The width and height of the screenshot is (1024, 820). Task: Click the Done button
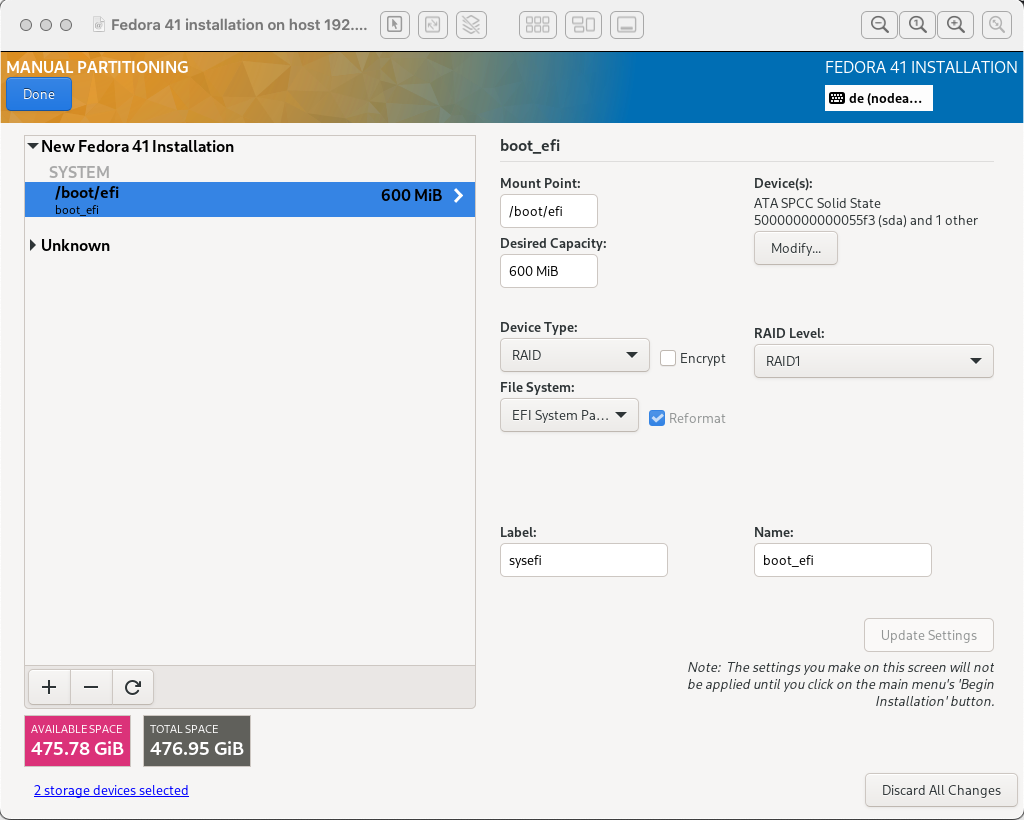[39, 94]
